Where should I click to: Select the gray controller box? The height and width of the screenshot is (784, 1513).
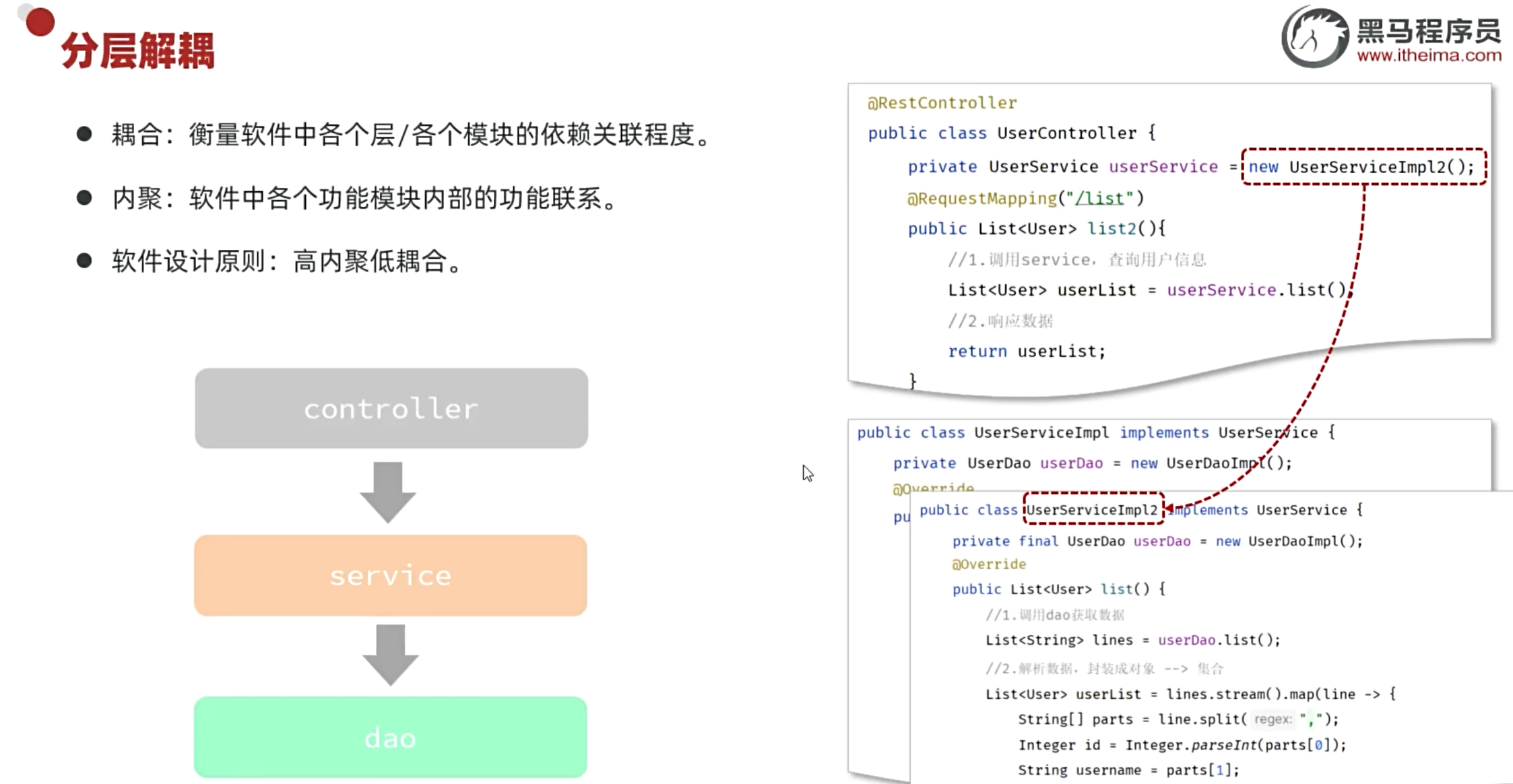tap(391, 408)
